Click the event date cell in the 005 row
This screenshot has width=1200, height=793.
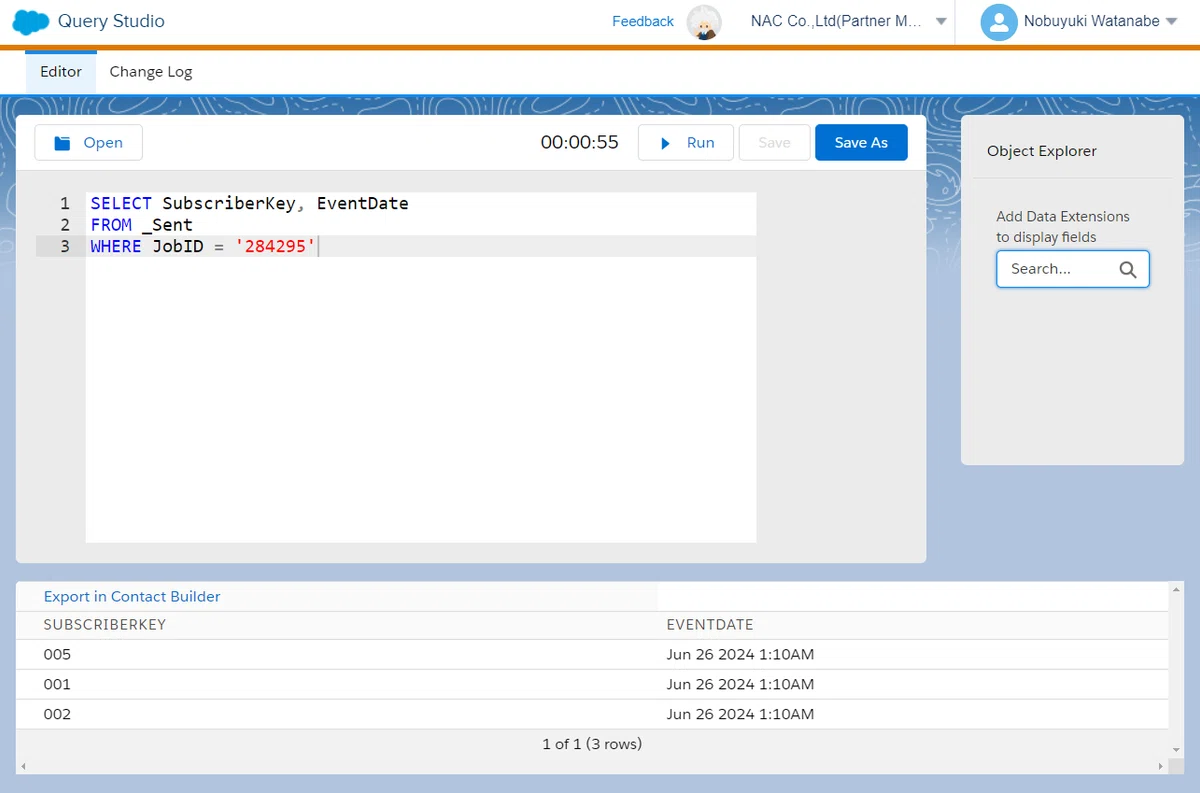pos(740,655)
